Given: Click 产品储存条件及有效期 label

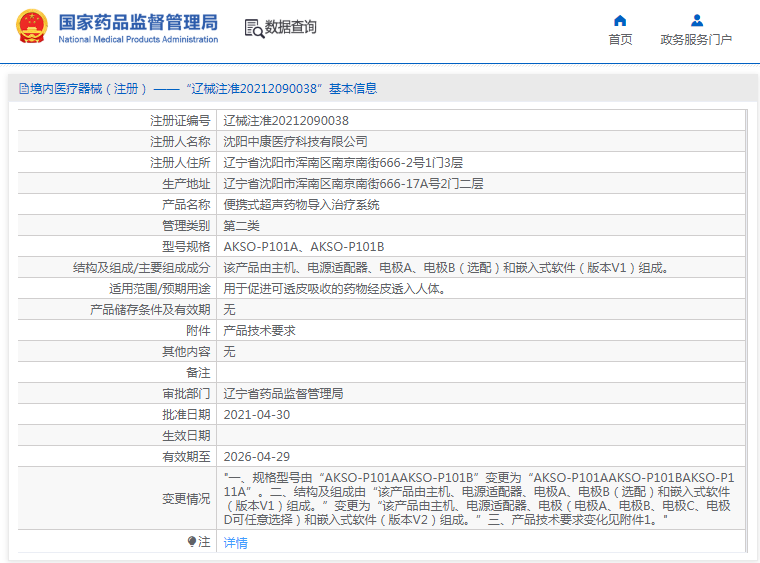Looking at the screenshot, I should (x=150, y=310).
